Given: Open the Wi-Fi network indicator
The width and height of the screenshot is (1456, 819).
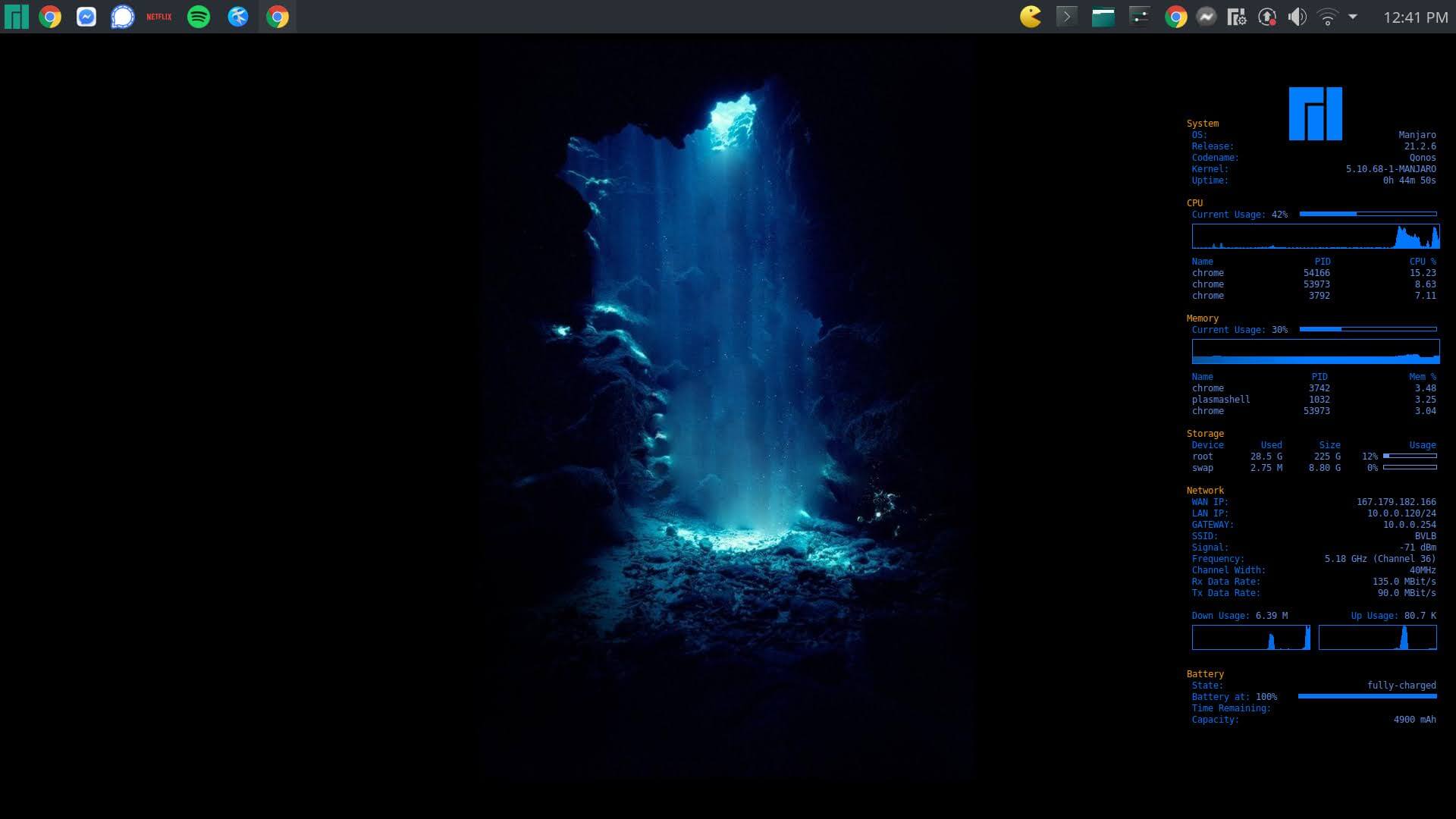Looking at the screenshot, I should (1327, 17).
